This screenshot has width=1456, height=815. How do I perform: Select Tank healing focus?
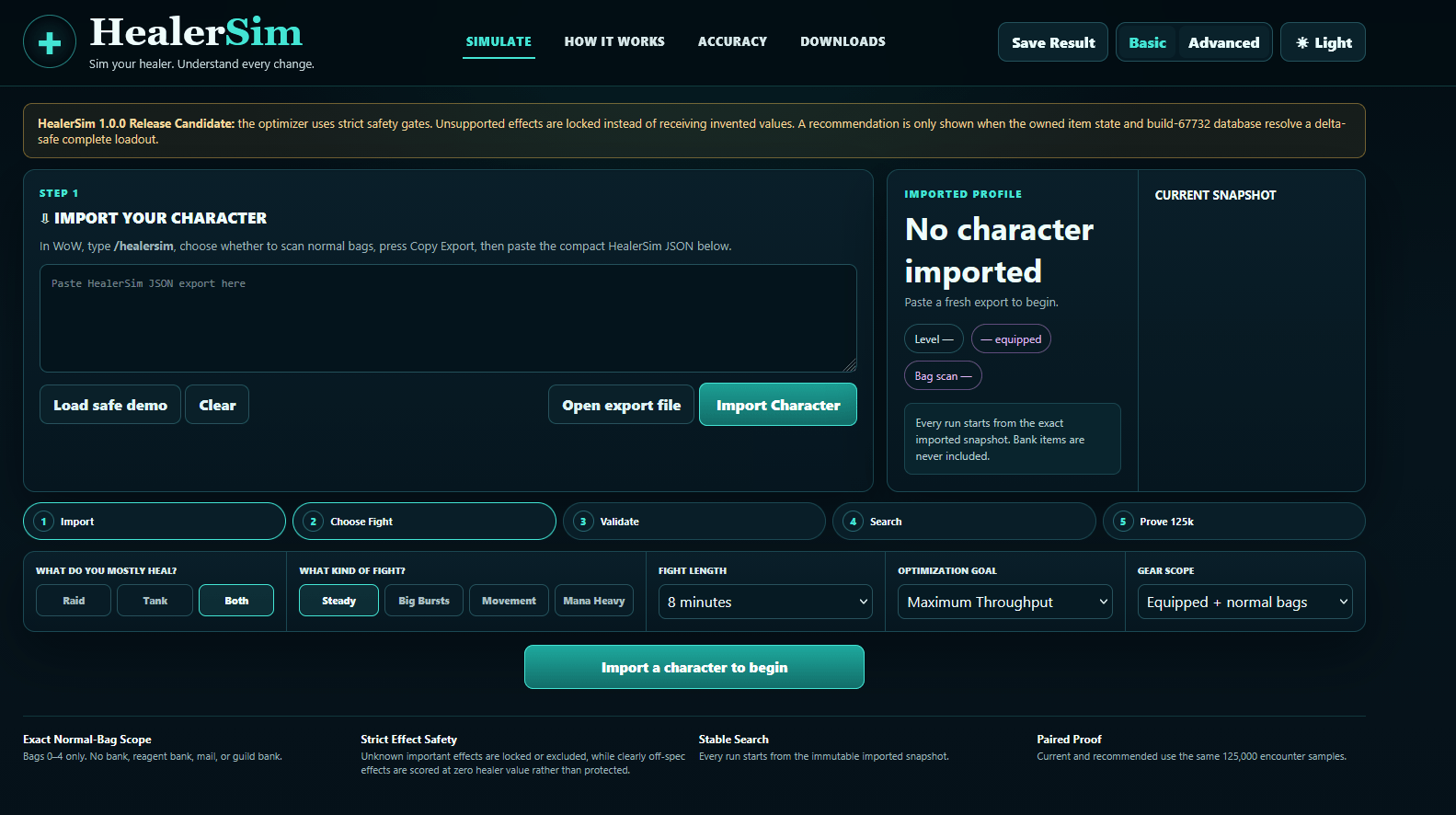[155, 601]
